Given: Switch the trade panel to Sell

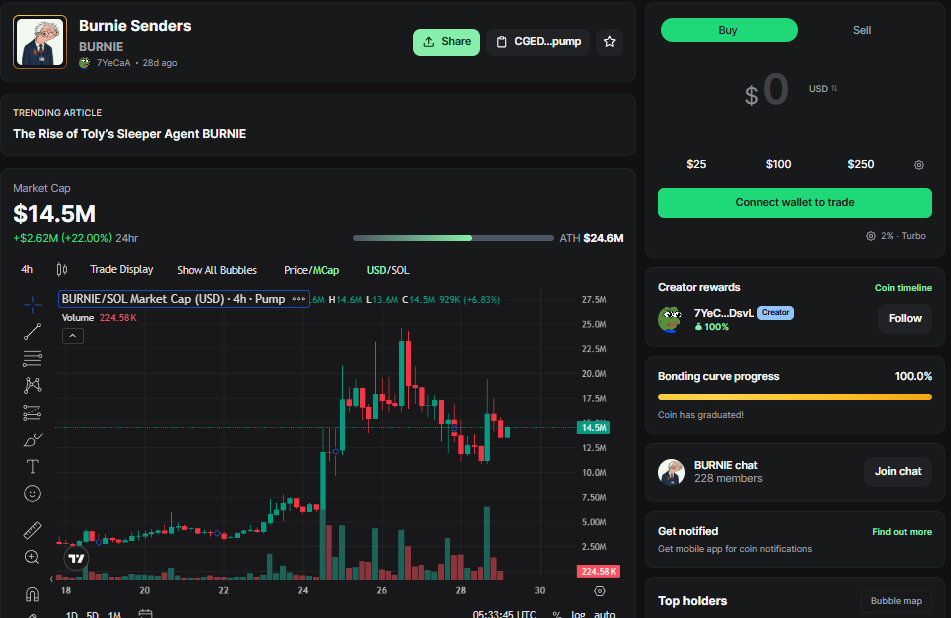Looking at the screenshot, I should (x=861, y=30).
